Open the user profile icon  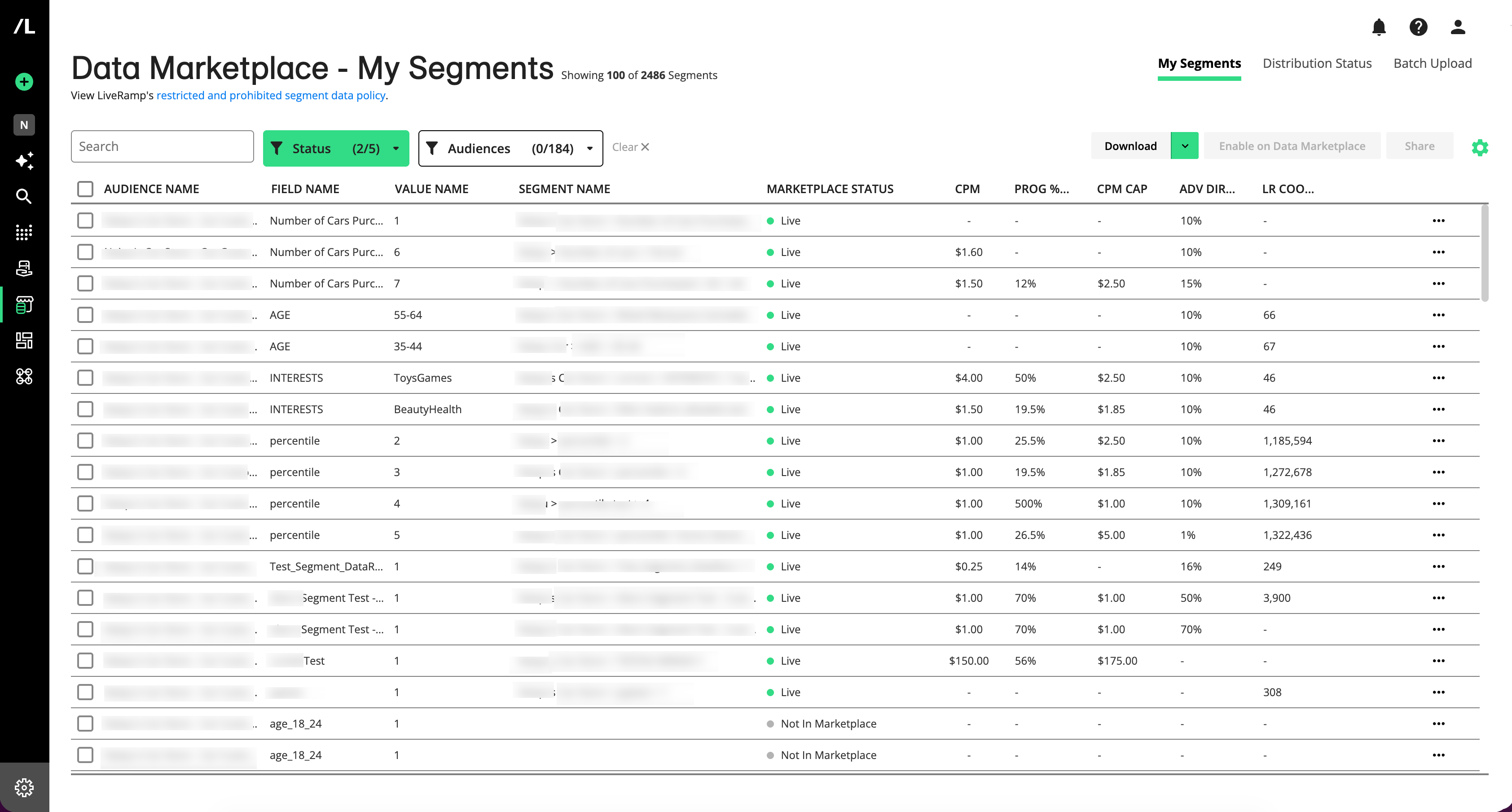point(1458,27)
